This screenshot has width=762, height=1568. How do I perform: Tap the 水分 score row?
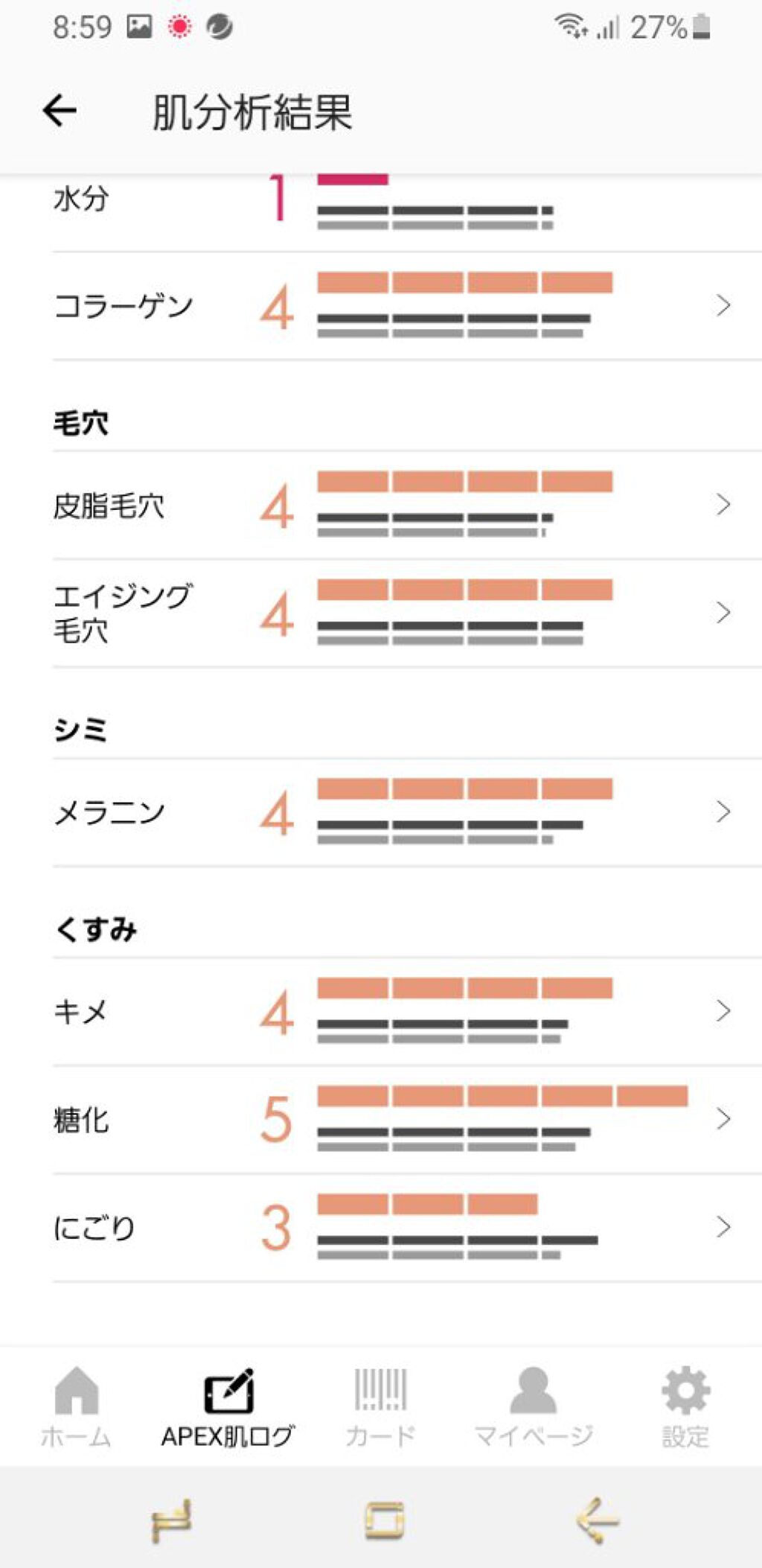point(372,201)
